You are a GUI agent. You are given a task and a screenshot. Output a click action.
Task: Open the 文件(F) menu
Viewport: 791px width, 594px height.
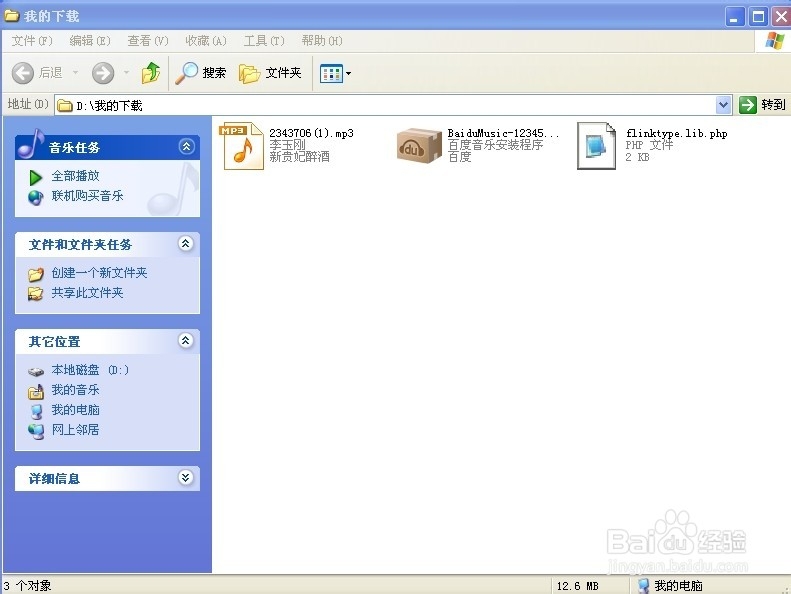[32, 41]
